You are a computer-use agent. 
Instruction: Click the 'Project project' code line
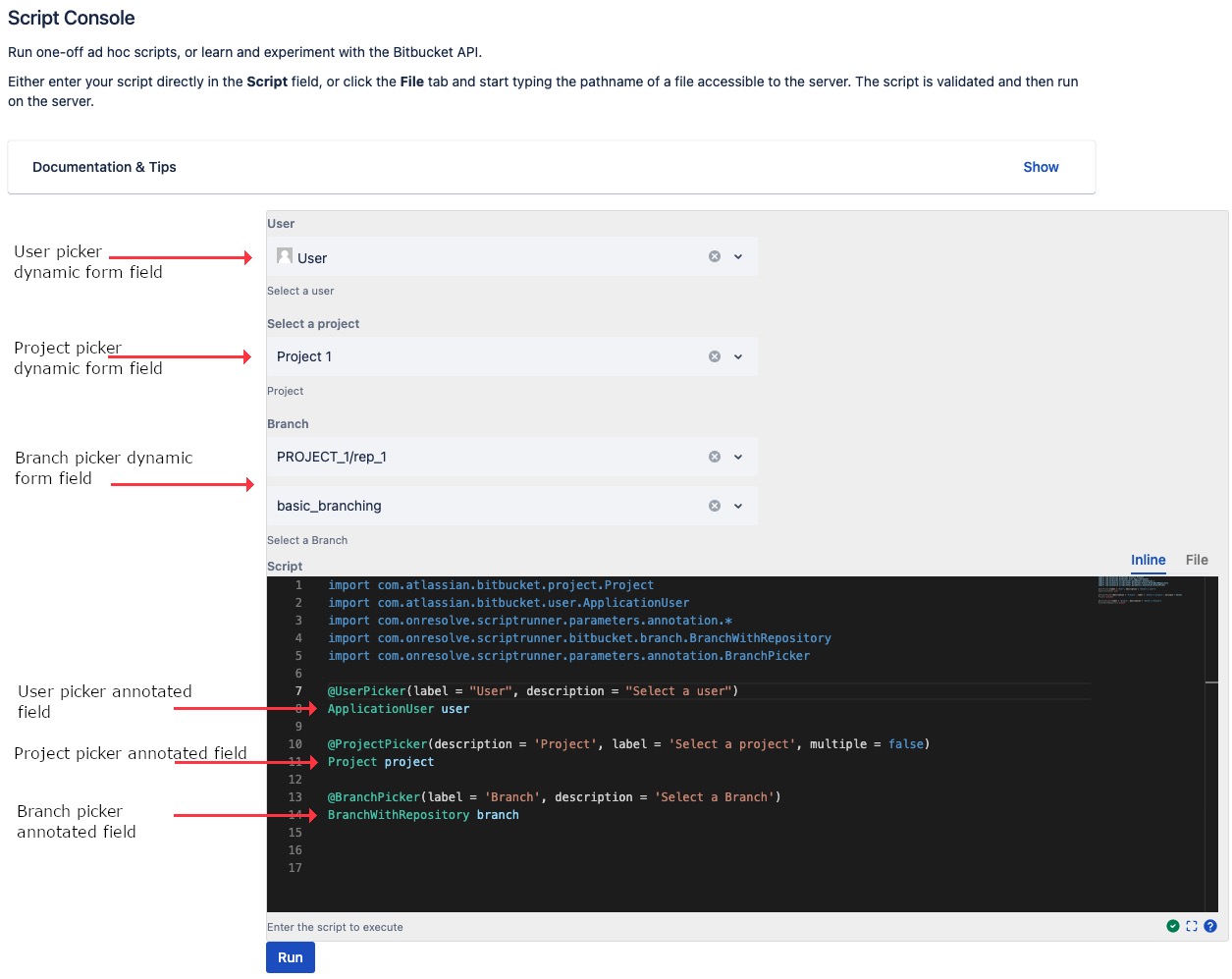(381, 762)
